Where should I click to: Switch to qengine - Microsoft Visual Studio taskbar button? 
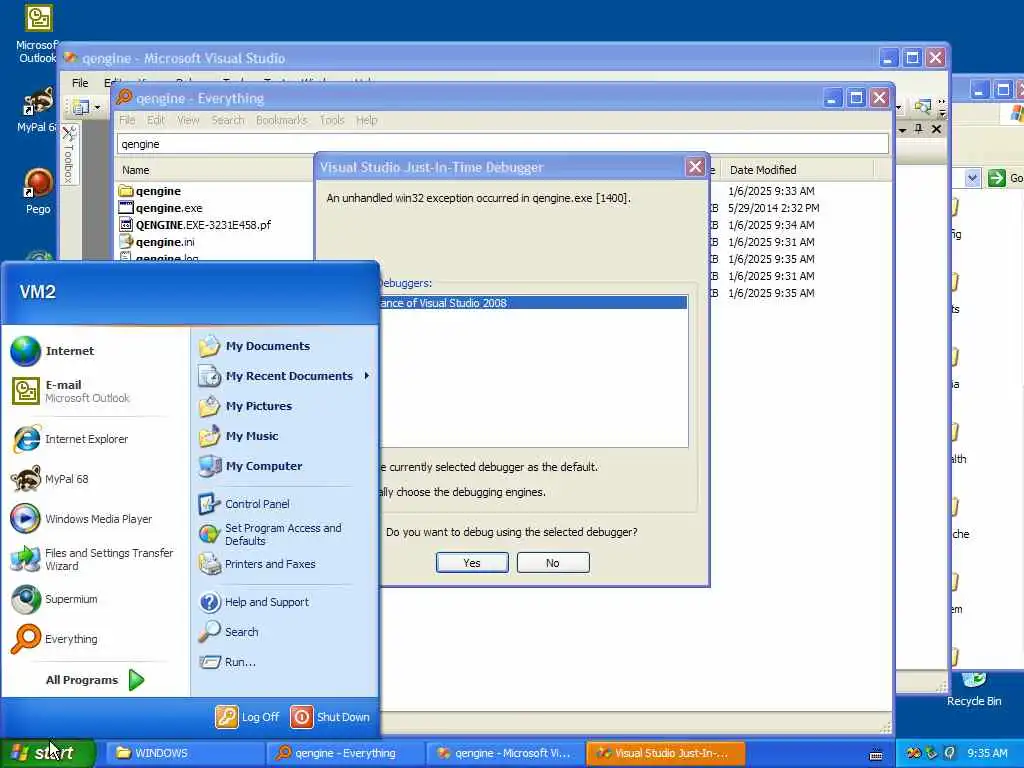[505, 753]
